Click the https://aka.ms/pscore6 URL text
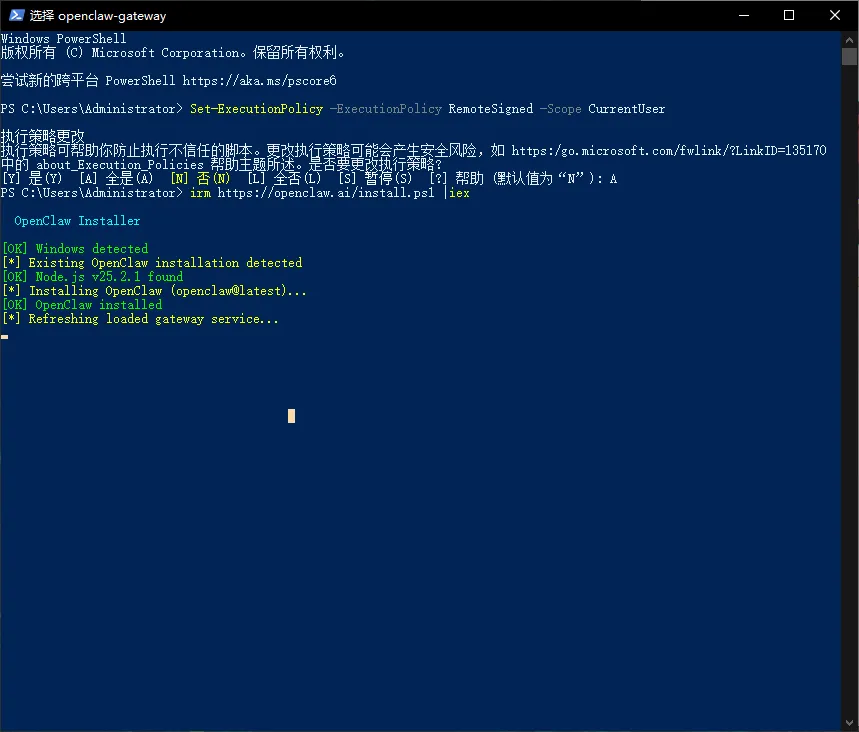This screenshot has width=859, height=732. click(259, 81)
